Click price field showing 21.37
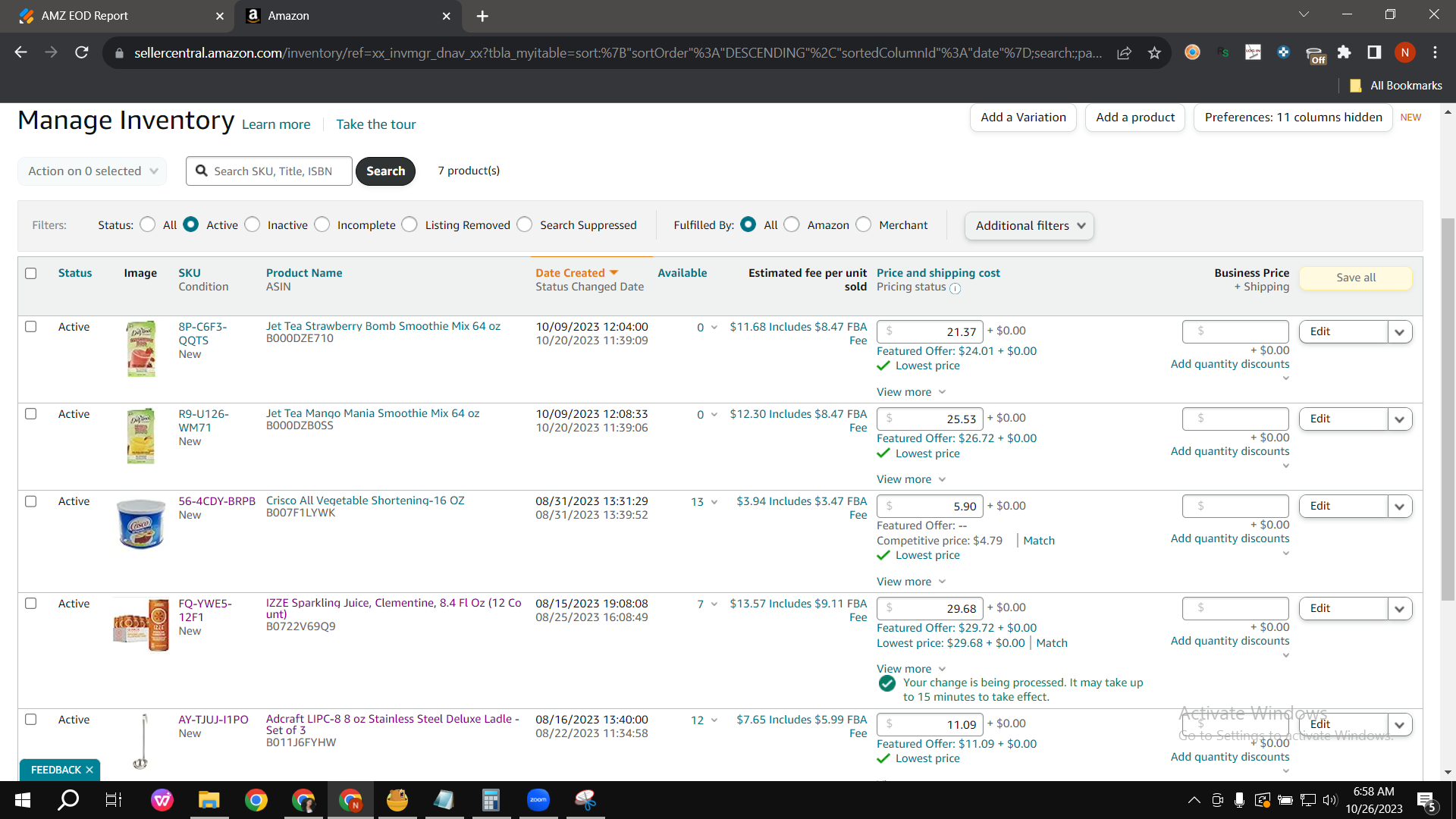Image resolution: width=1456 pixels, height=819 pixels. (x=930, y=332)
